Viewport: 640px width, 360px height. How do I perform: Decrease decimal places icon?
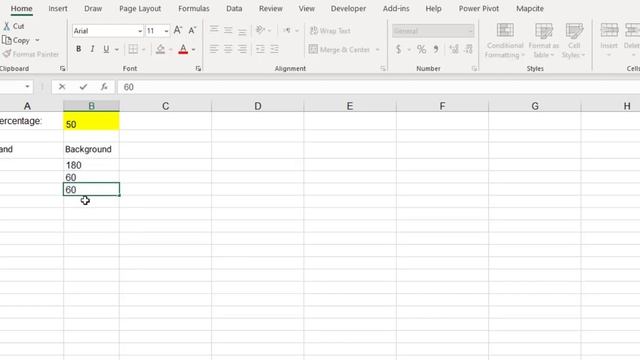[469, 49]
